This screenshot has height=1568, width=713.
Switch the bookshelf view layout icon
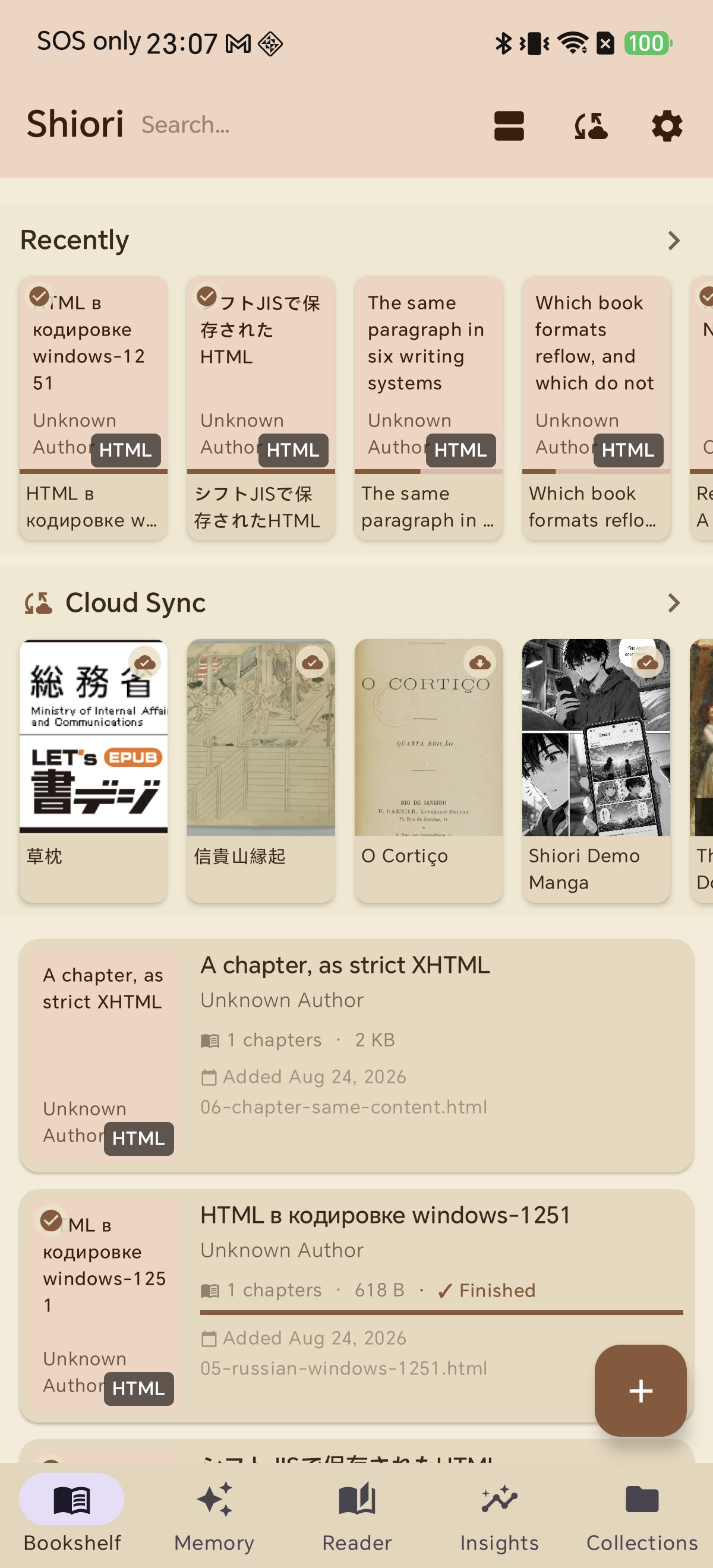click(x=509, y=126)
